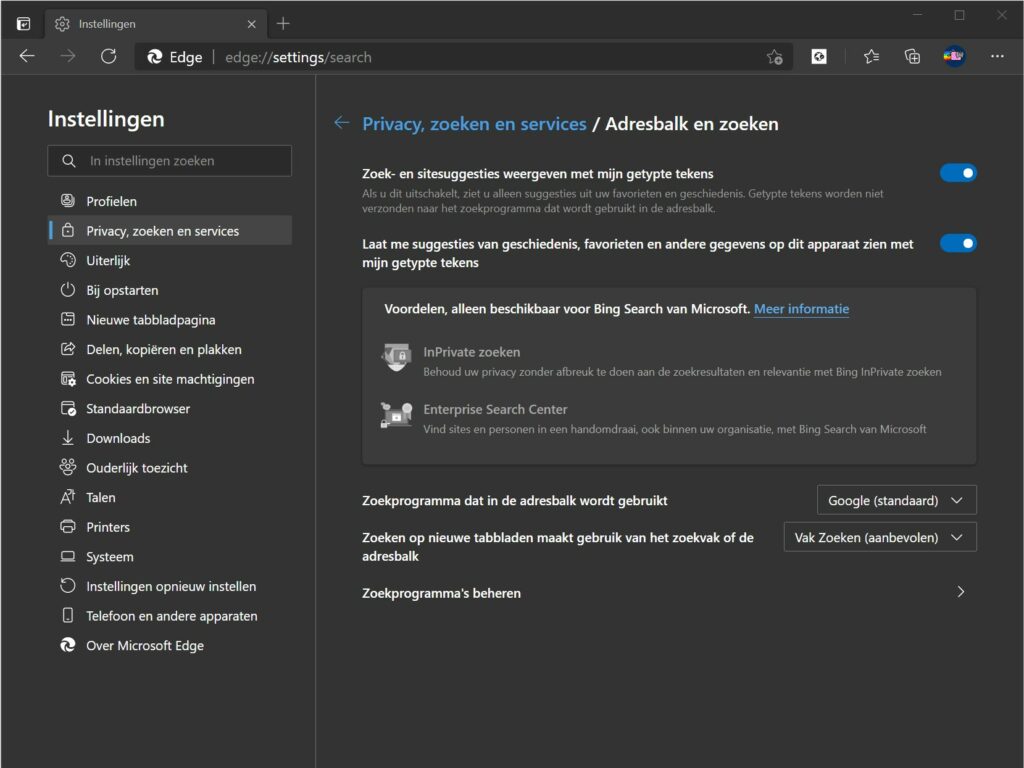Click Zoekprogramma's beheren row

(x=669, y=593)
